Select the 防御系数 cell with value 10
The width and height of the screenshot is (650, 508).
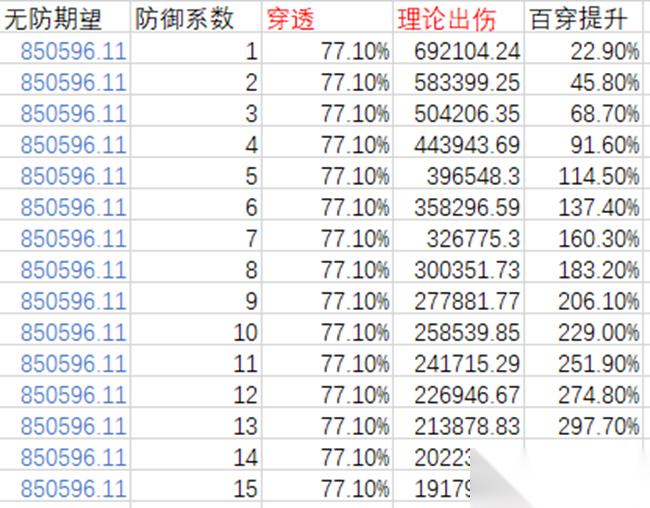[x=197, y=332]
